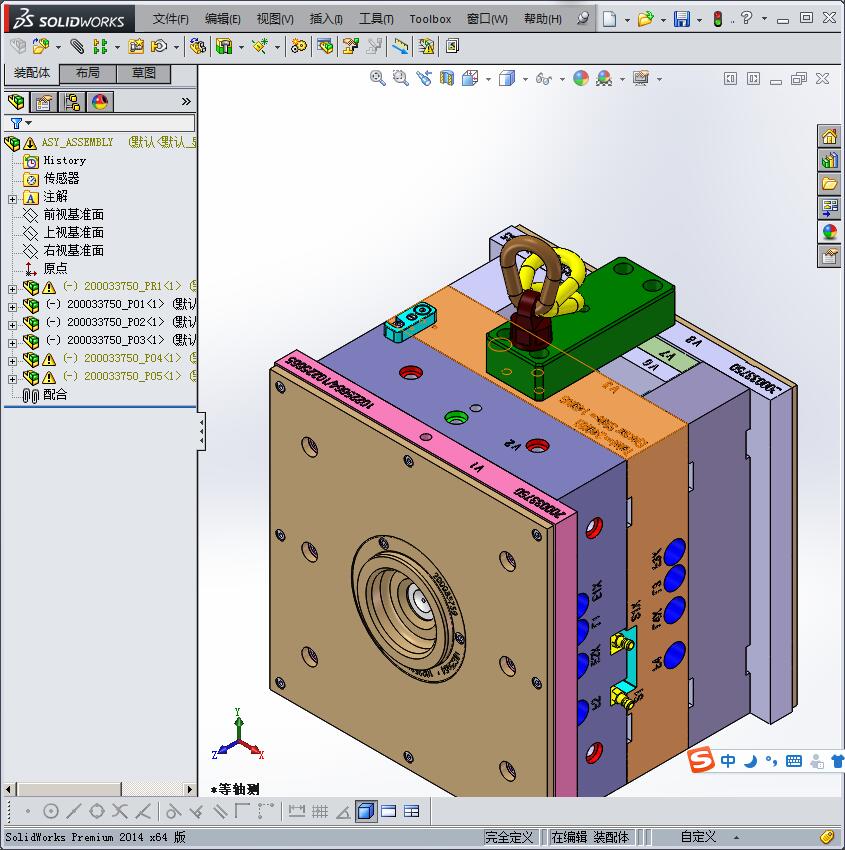Open the File Explorer task pane icon
845x850 pixels.
coord(829,184)
